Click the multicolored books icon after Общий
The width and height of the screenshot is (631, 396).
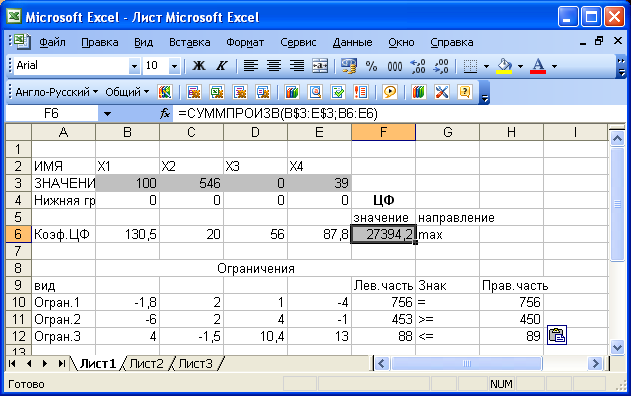(165, 92)
